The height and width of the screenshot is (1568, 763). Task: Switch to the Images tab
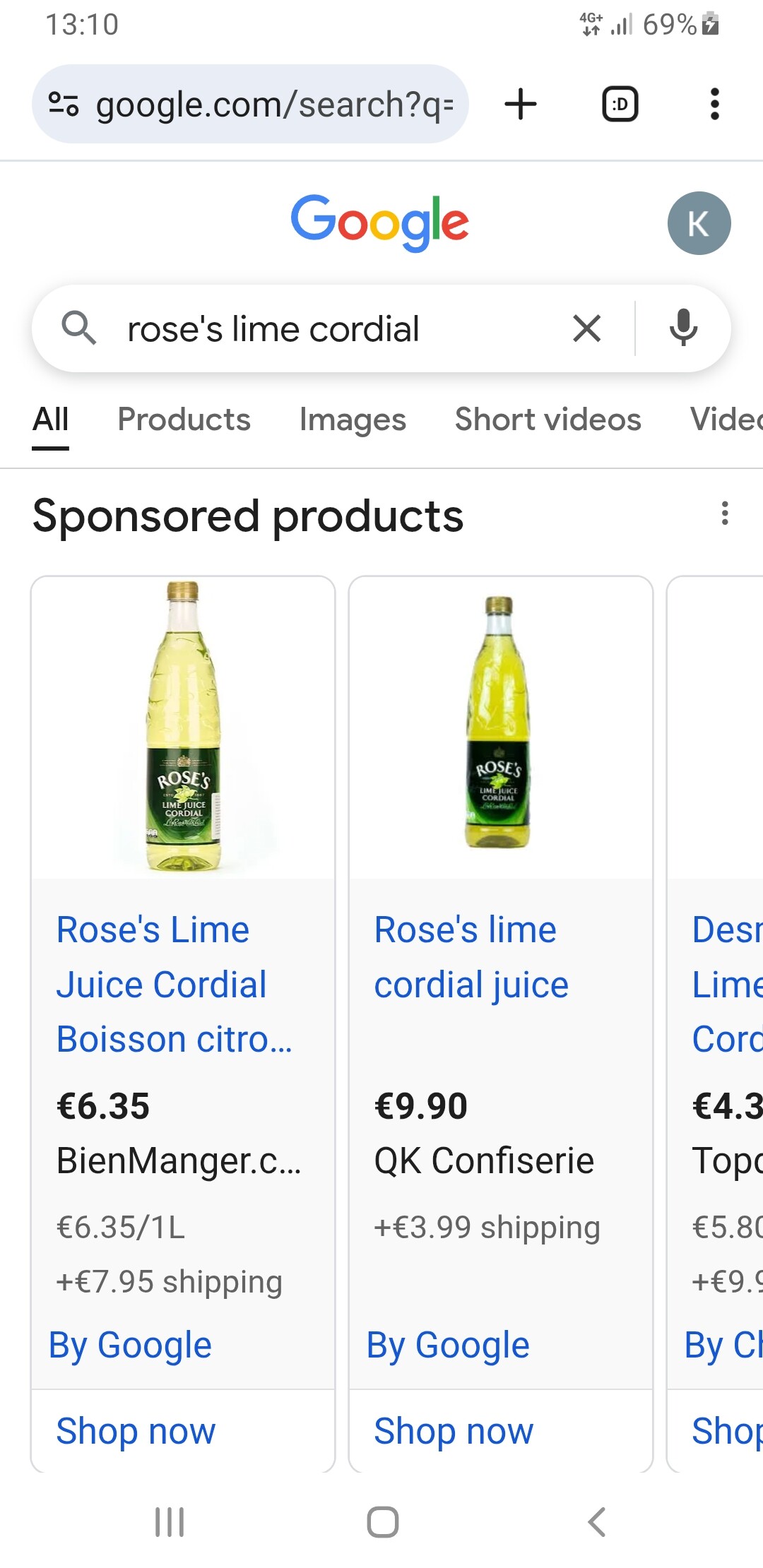[353, 420]
